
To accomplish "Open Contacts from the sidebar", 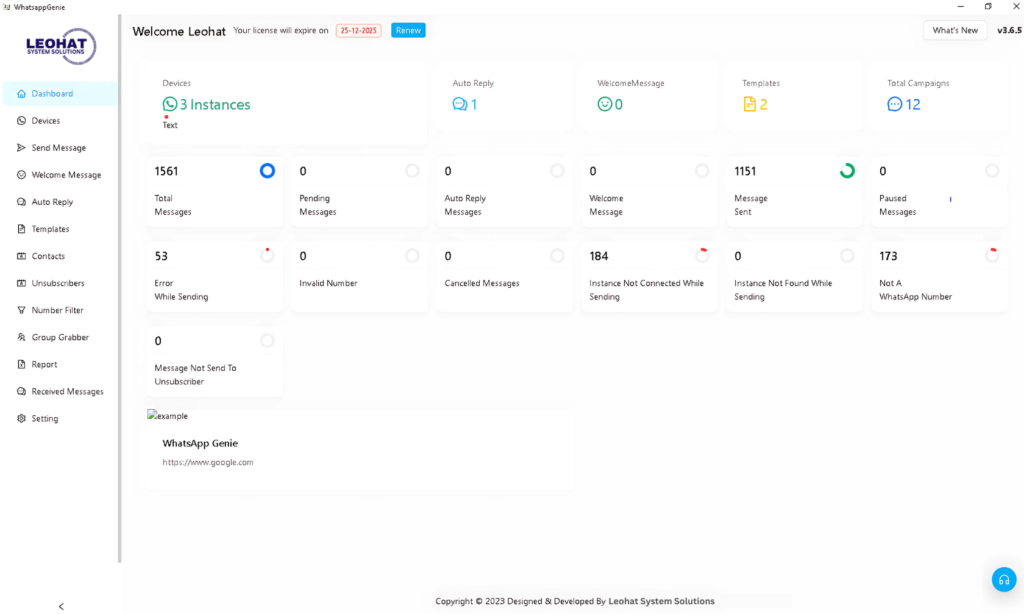I will tap(60, 256).
